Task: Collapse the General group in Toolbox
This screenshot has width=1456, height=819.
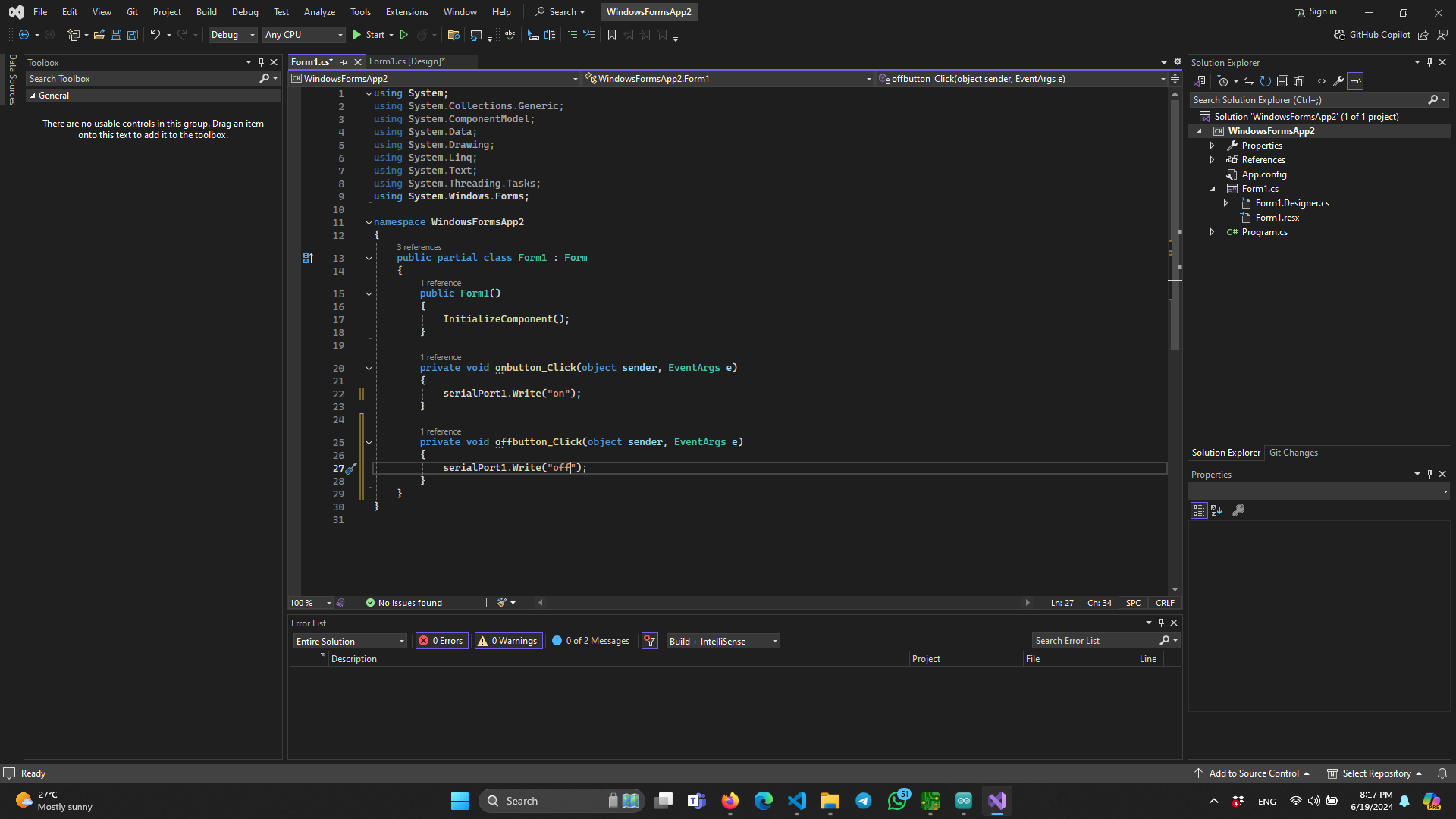Action: [x=33, y=96]
